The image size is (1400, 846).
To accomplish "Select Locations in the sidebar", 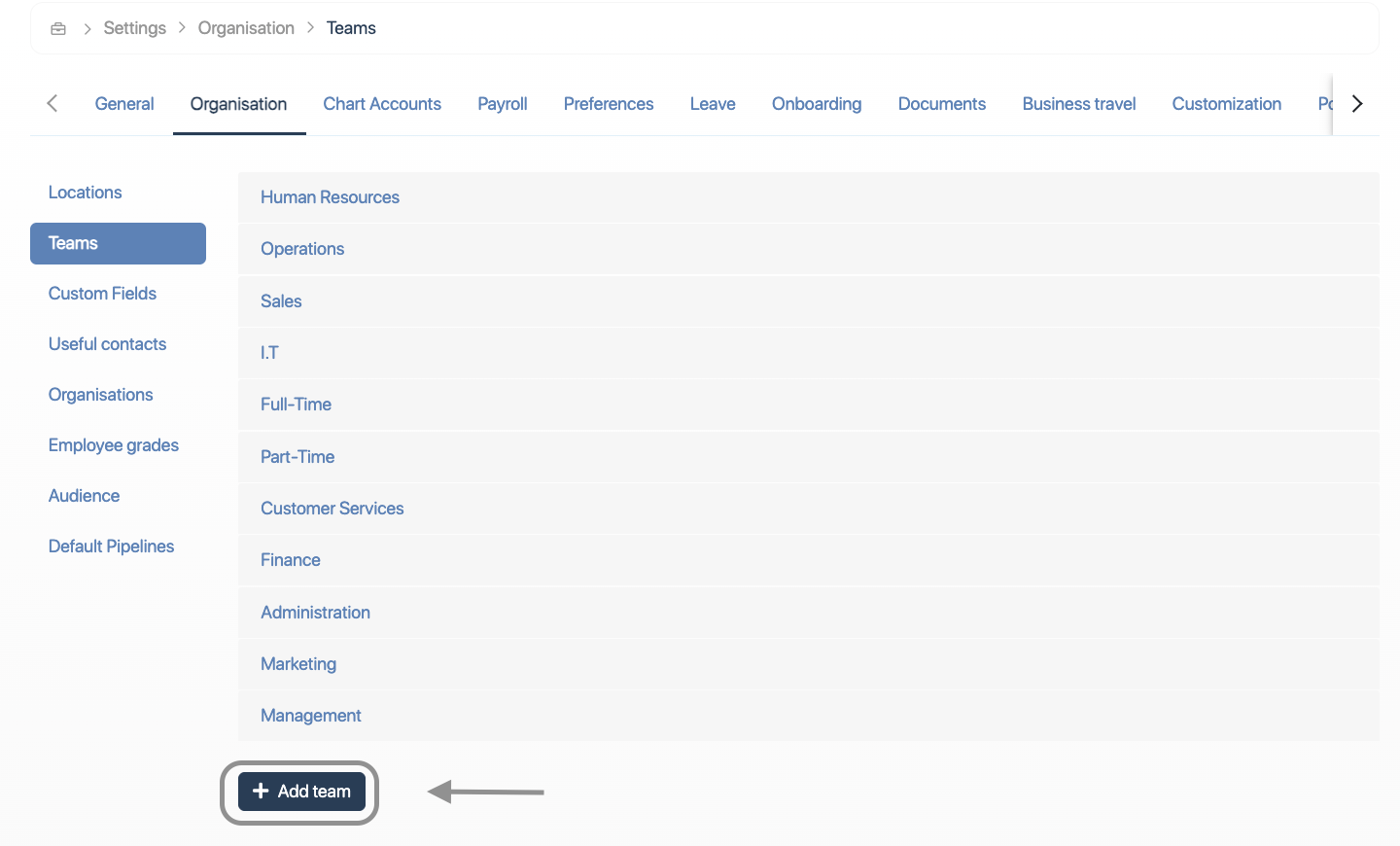I will [x=86, y=193].
